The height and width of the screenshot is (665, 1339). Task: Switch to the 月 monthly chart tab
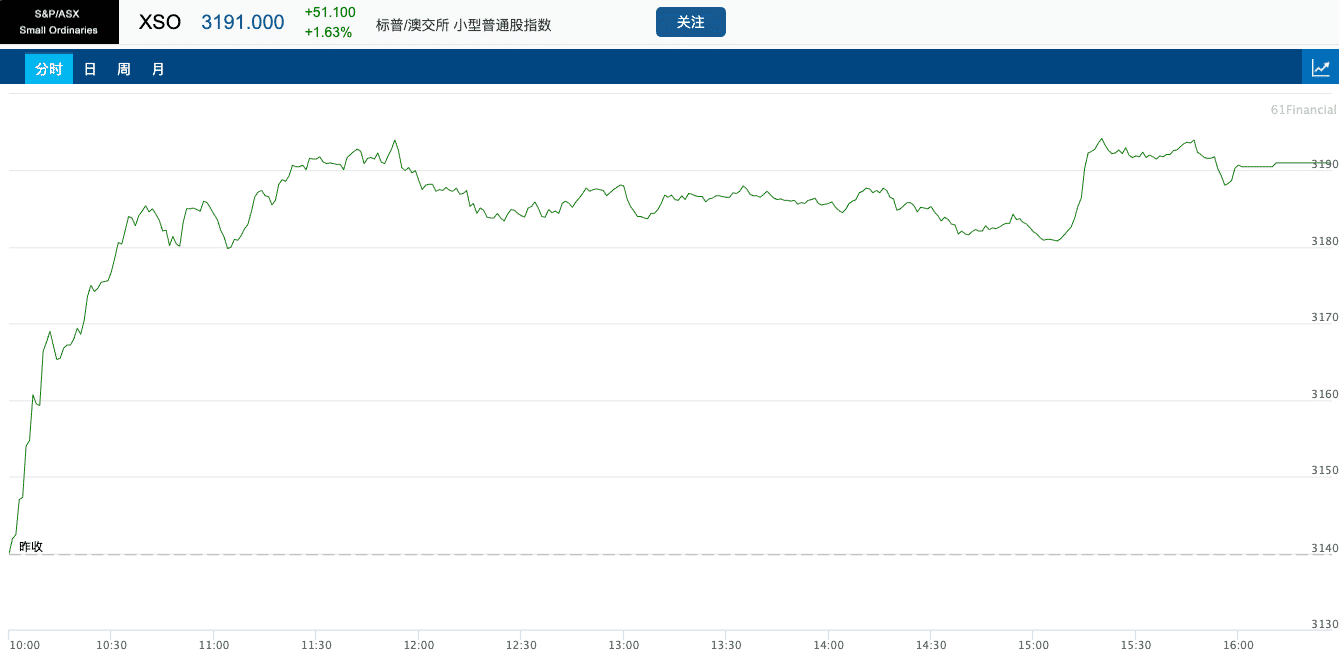coord(158,69)
